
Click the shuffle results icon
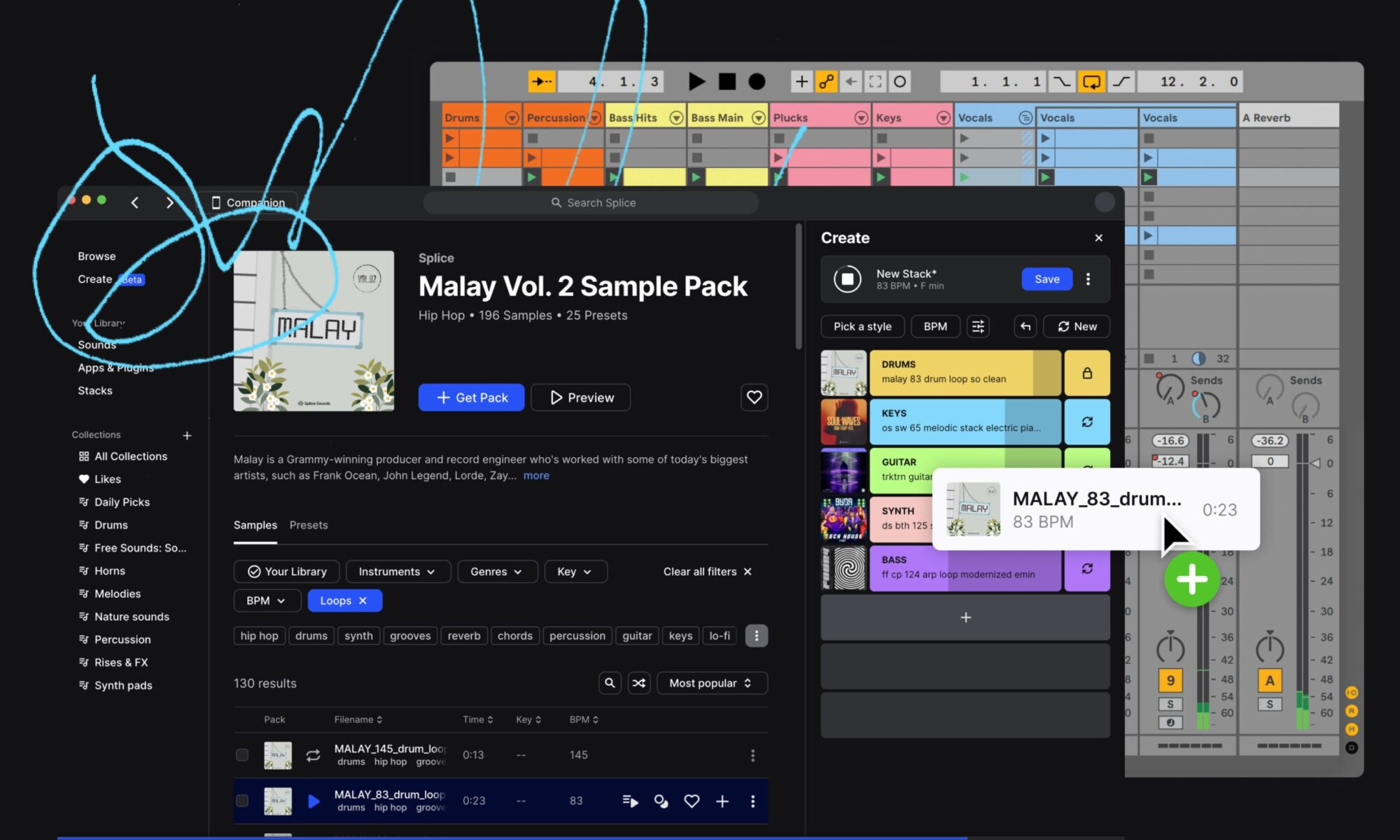pyautogui.click(x=638, y=682)
